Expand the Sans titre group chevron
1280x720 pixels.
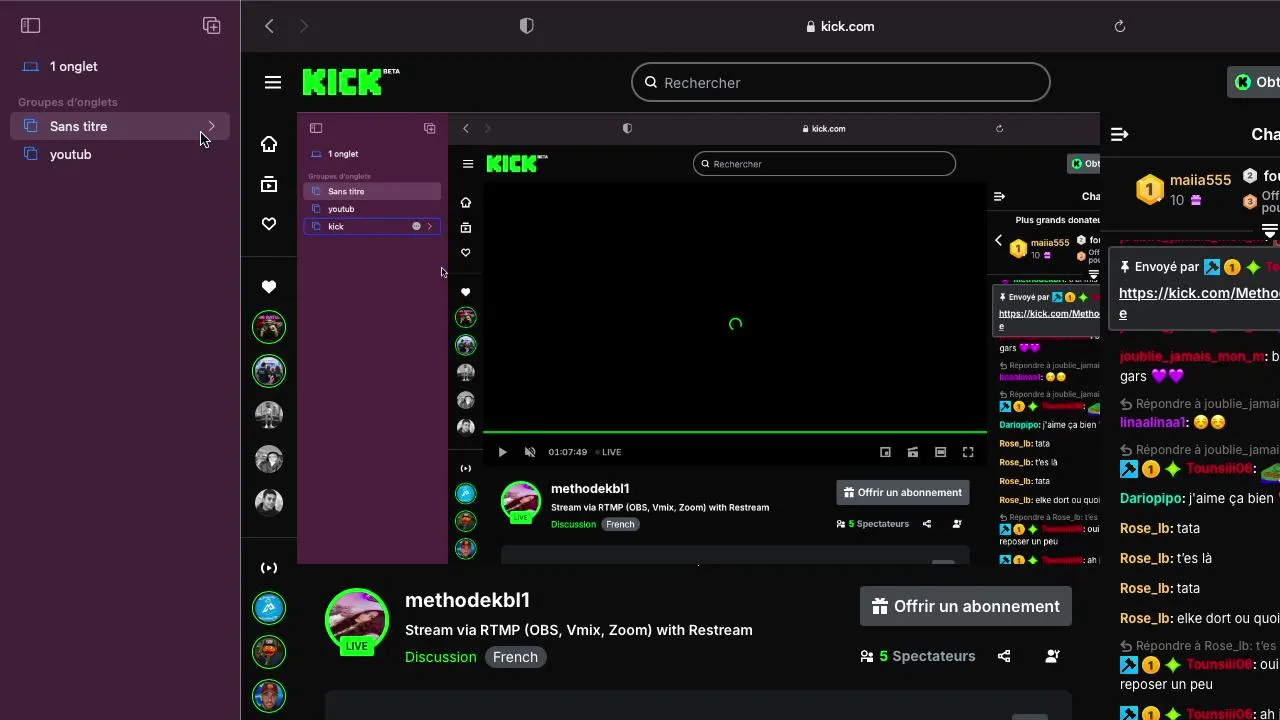211,126
